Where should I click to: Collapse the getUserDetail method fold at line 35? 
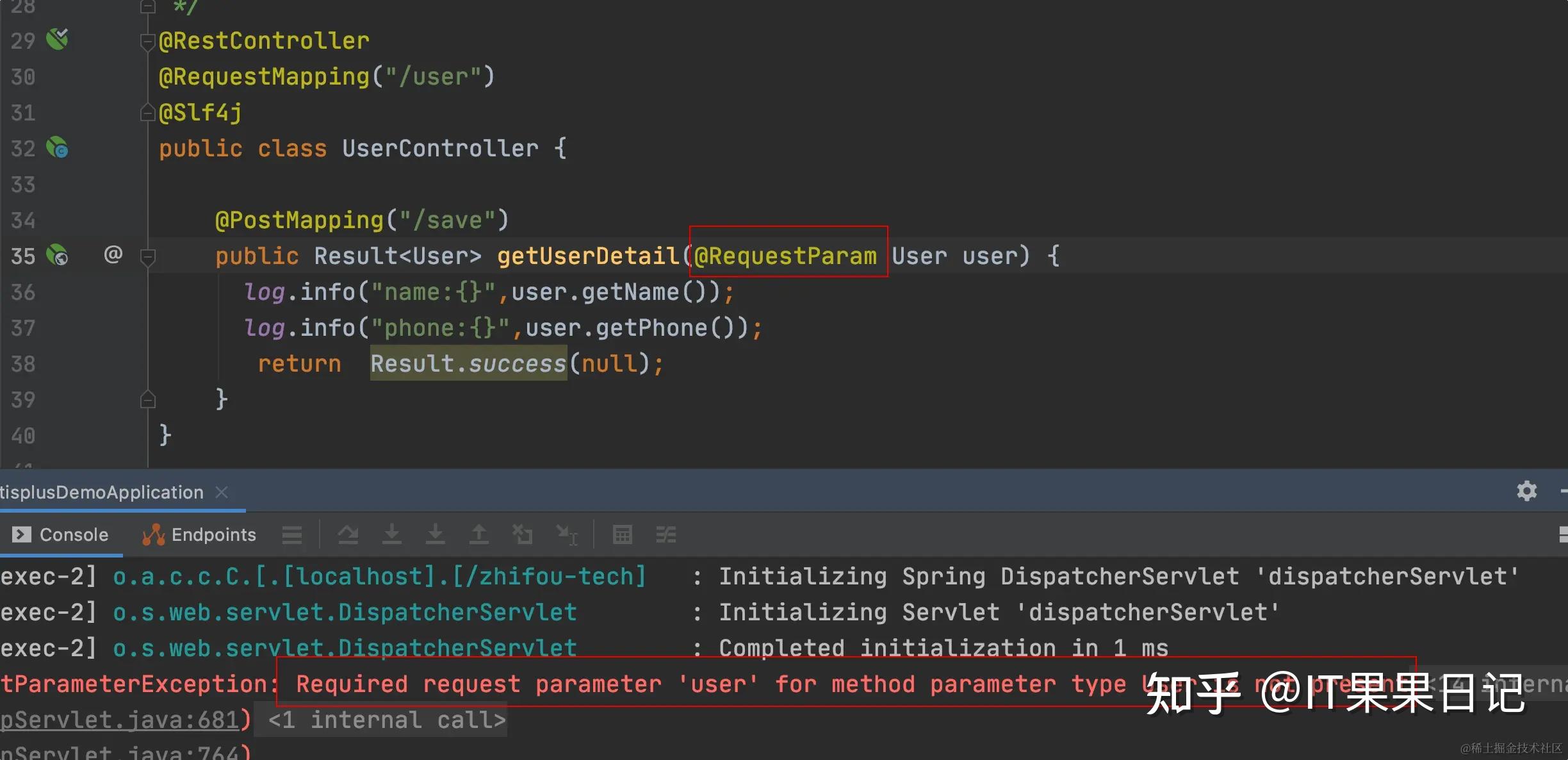[x=148, y=258]
